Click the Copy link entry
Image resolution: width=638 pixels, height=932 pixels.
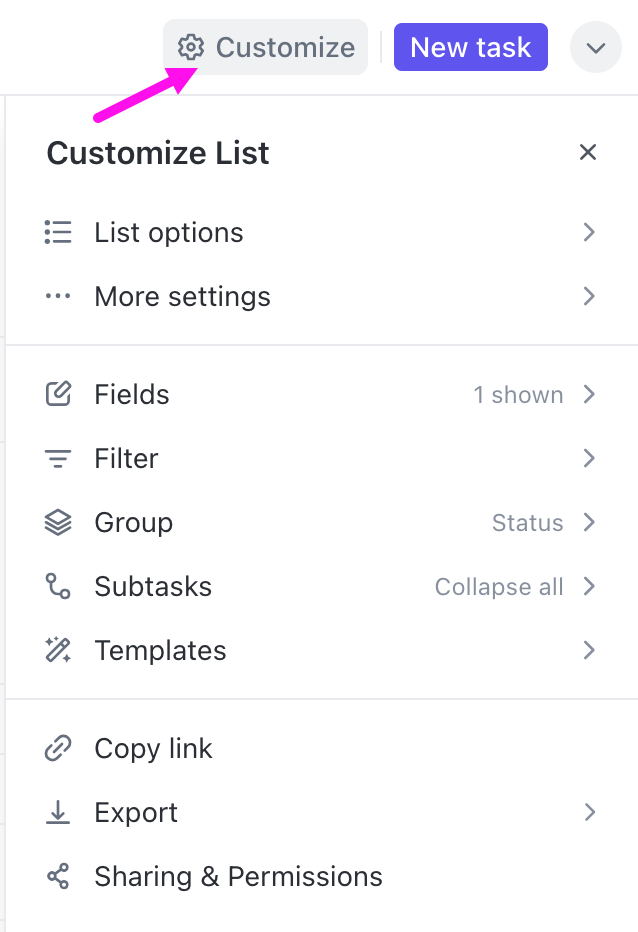pos(153,748)
